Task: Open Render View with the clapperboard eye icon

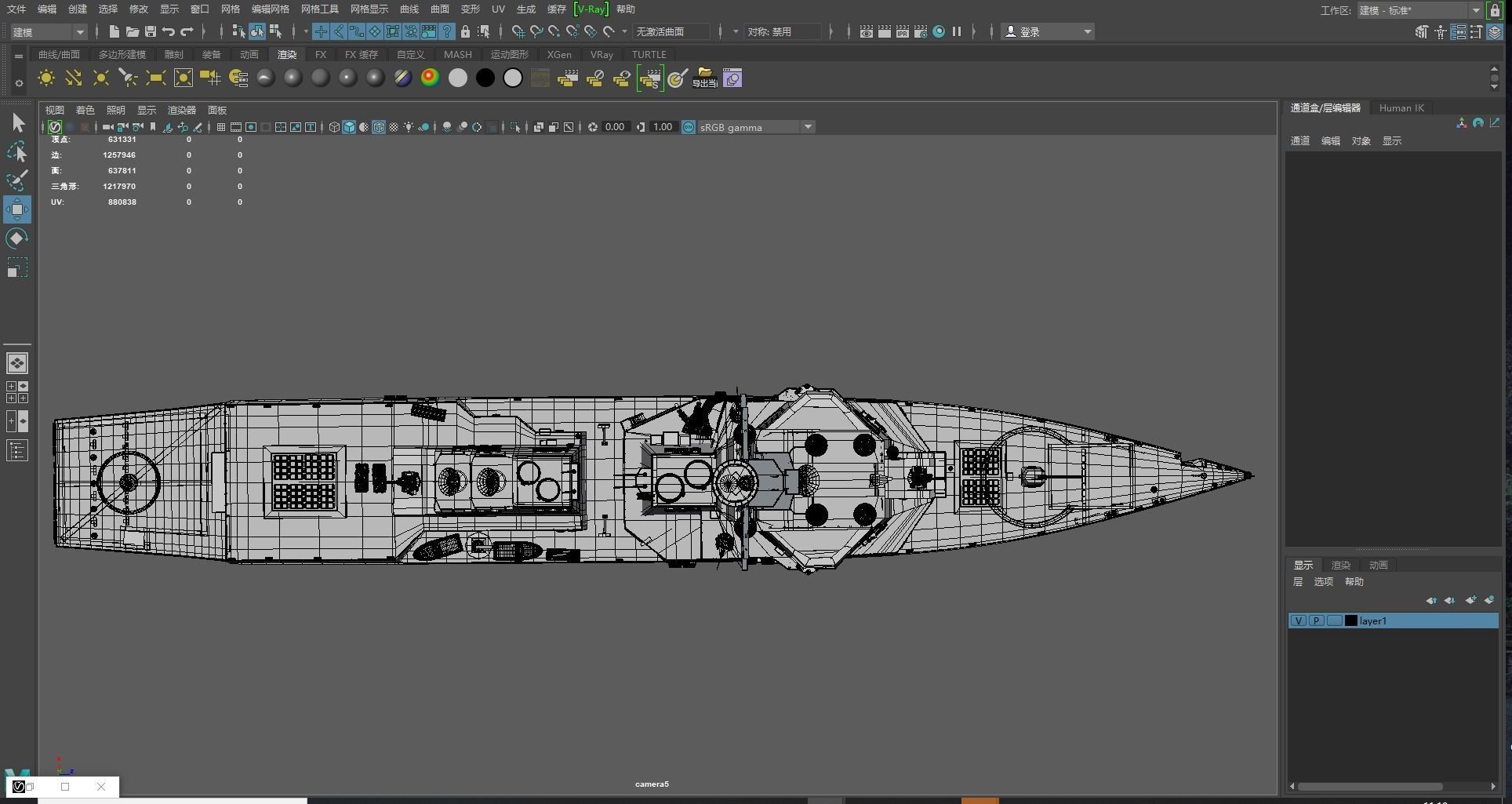Action: coord(866,31)
